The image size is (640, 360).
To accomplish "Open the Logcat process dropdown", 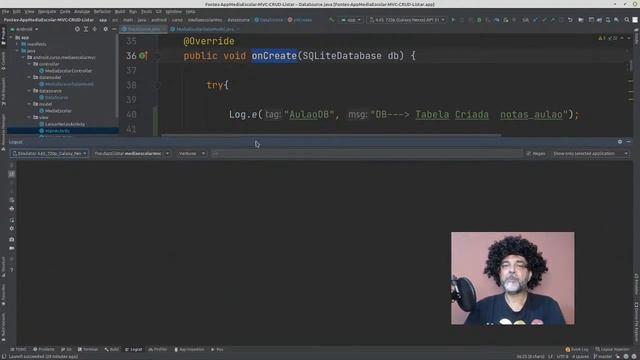I will 131,153.
